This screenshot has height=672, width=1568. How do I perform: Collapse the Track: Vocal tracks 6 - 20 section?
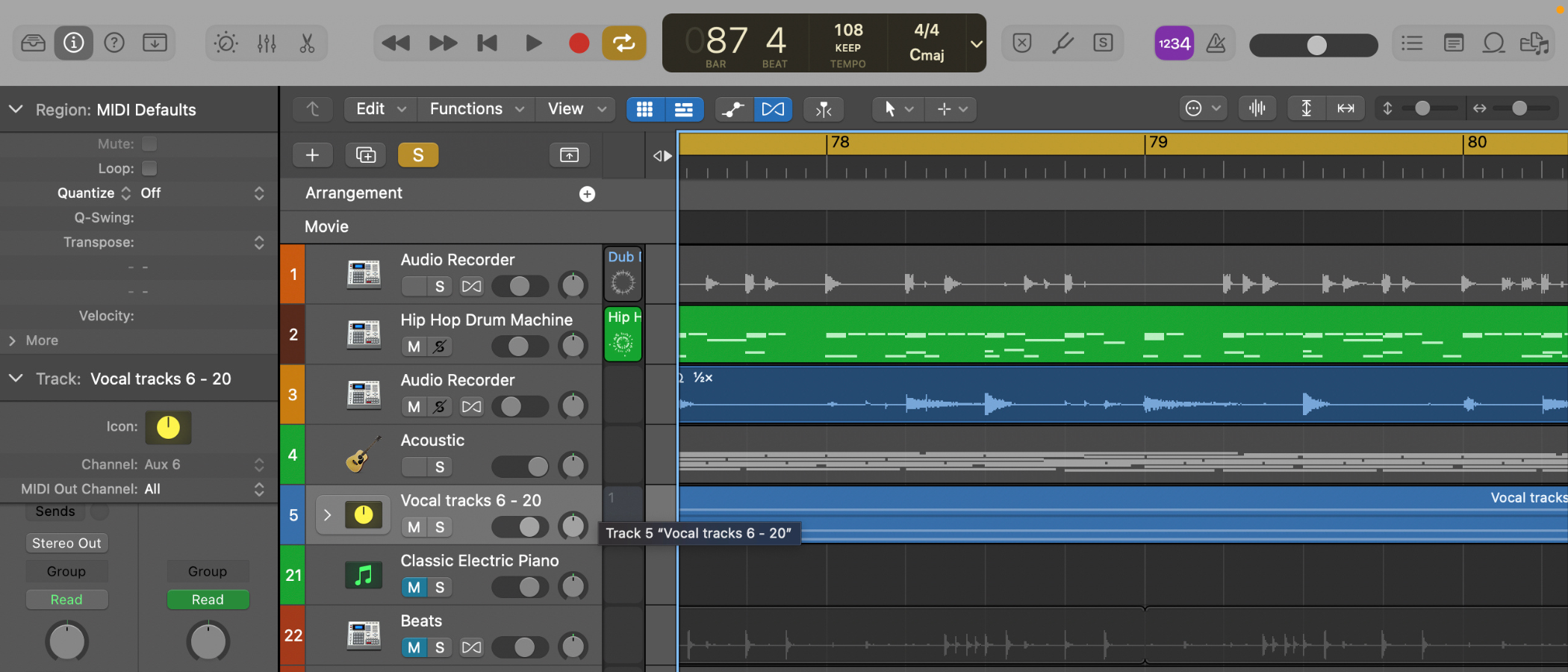point(16,379)
